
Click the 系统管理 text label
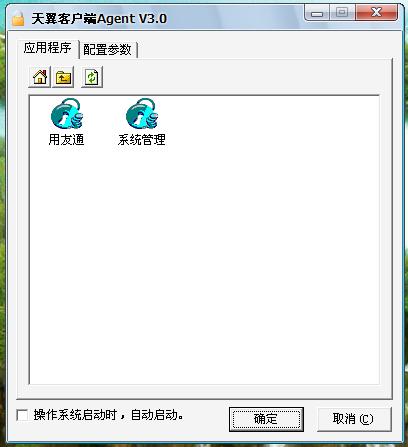[142, 139]
